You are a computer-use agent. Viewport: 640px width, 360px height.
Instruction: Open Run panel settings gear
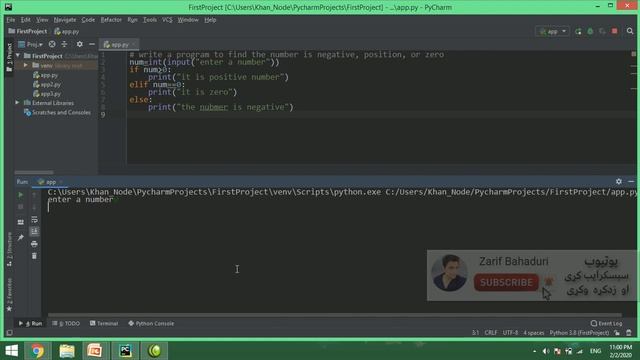tap(619, 181)
